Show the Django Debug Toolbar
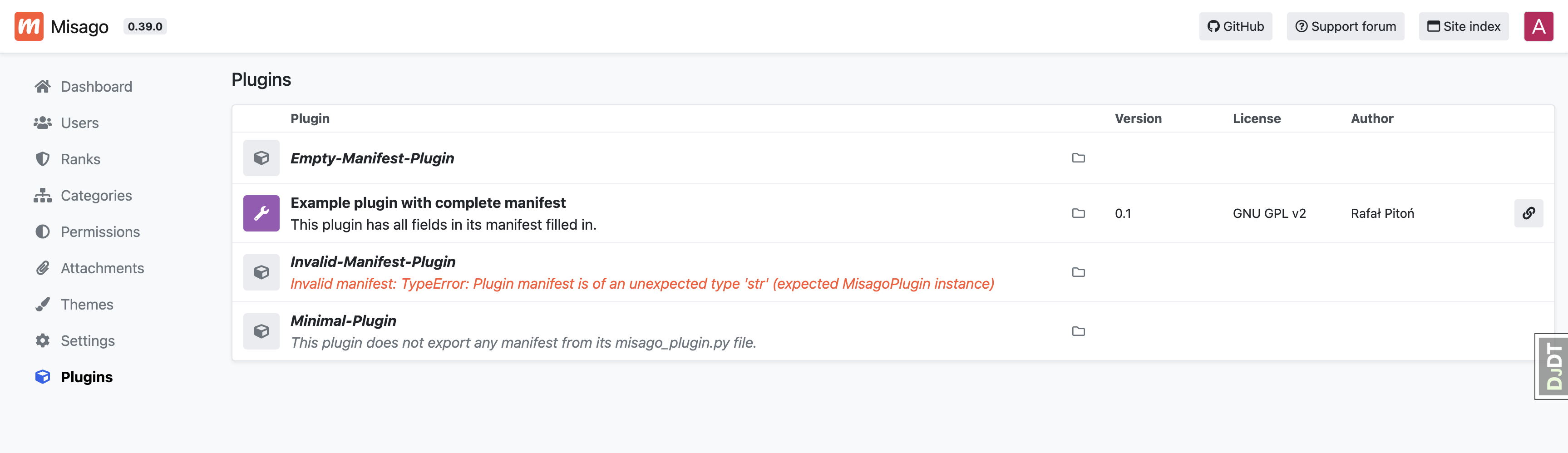The height and width of the screenshot is (453, 1568). 1552,366
